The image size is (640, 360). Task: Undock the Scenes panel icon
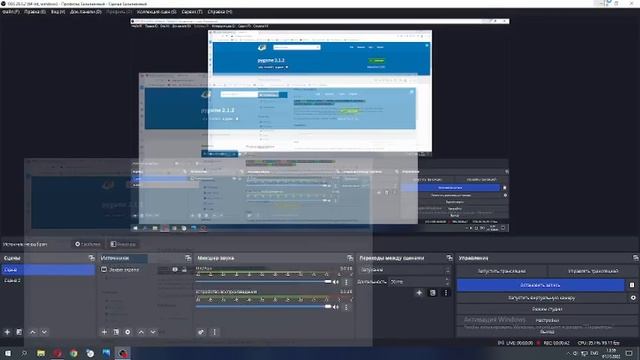[91, 258]
